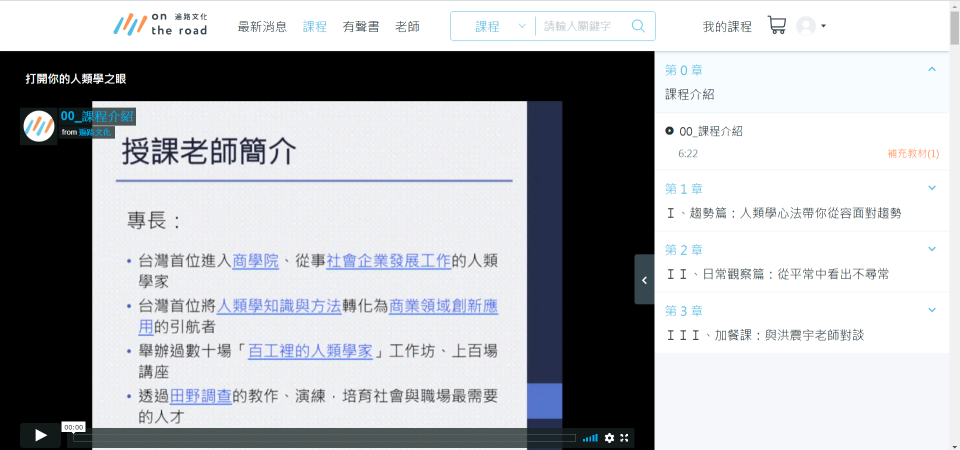Open 補充教材(1) supplementary materials
The height and width of the screenshot is (450, 960).
point(913,154)
